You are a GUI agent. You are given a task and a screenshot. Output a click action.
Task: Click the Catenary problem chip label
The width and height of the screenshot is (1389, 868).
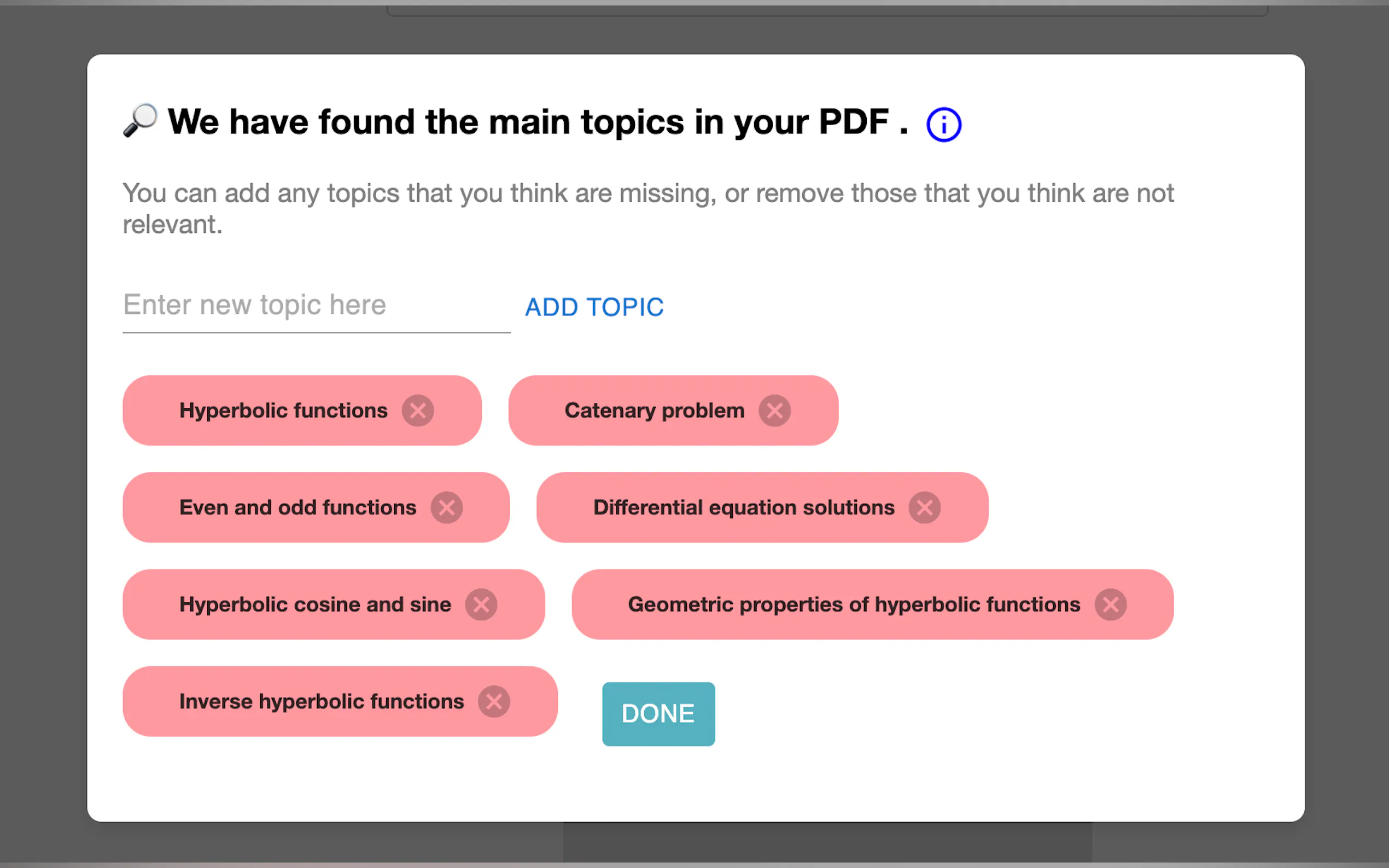coord(654,410)
